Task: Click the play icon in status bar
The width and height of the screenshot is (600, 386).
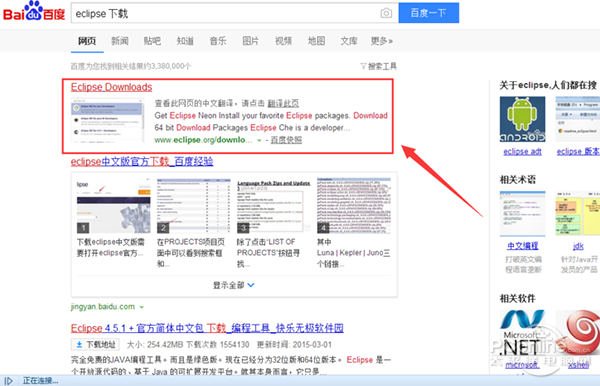Action: [9, 381]
